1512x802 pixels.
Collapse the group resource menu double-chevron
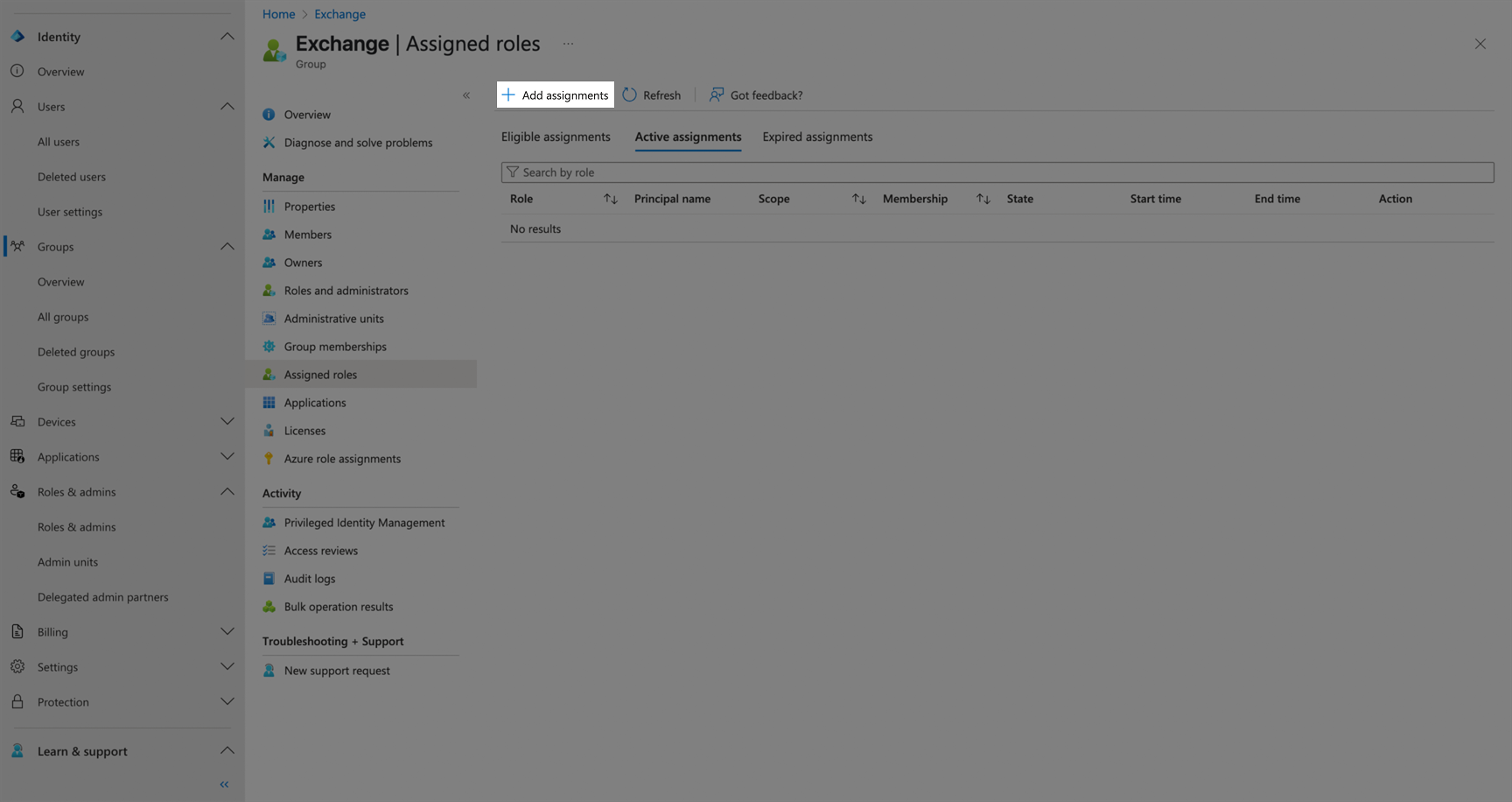click(x=466, y=95)
